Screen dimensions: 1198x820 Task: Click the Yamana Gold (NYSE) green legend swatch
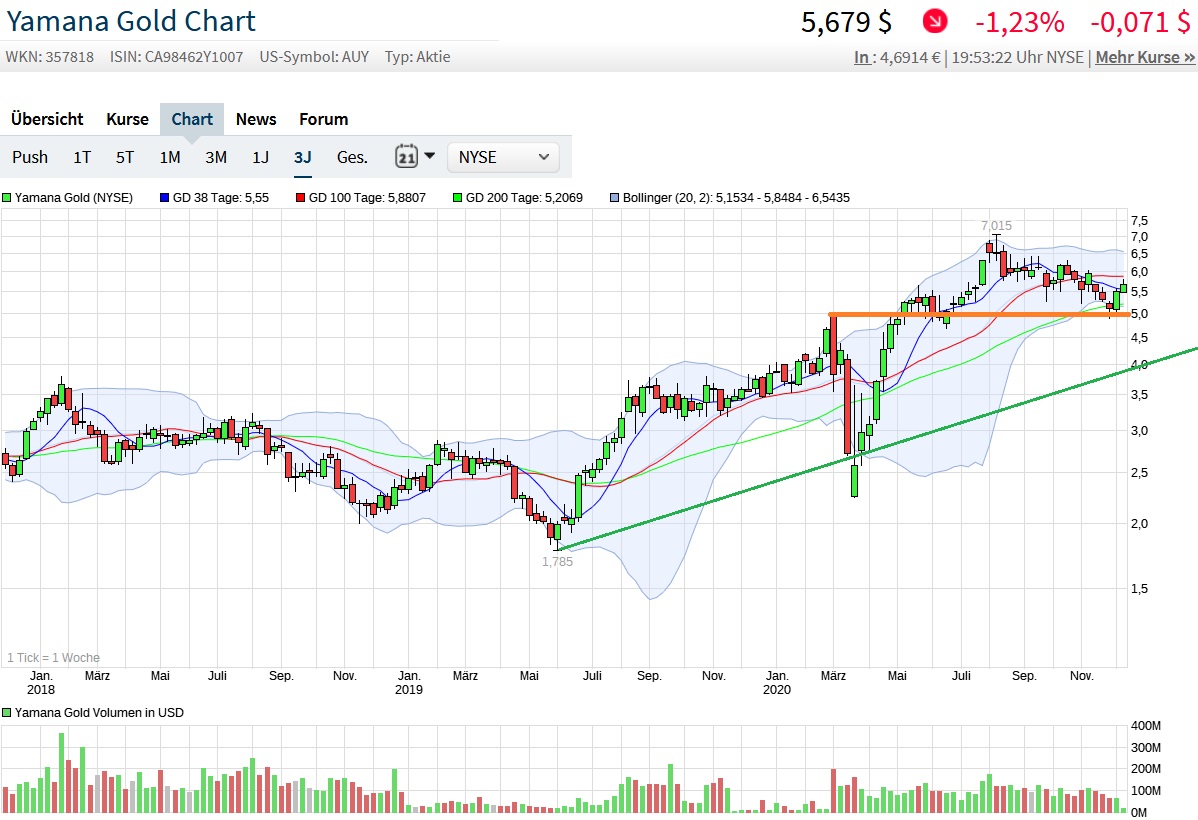(7, 198)
